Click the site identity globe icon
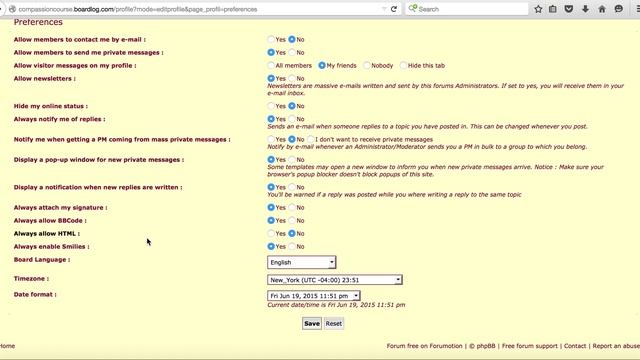Image resolution: width=640 pixels, height=360 pixels. (12, 9)
